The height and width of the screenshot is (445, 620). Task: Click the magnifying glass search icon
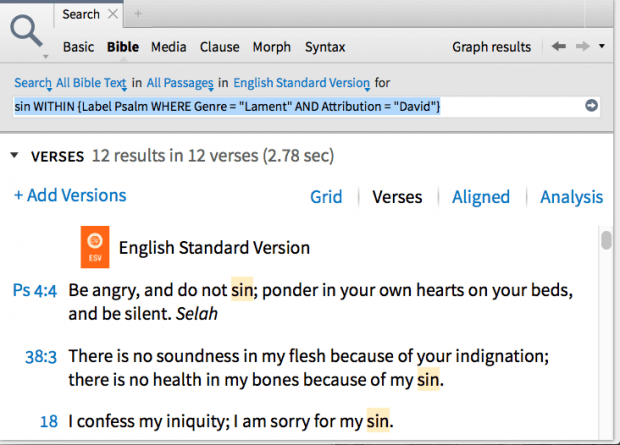click(26, 31)
